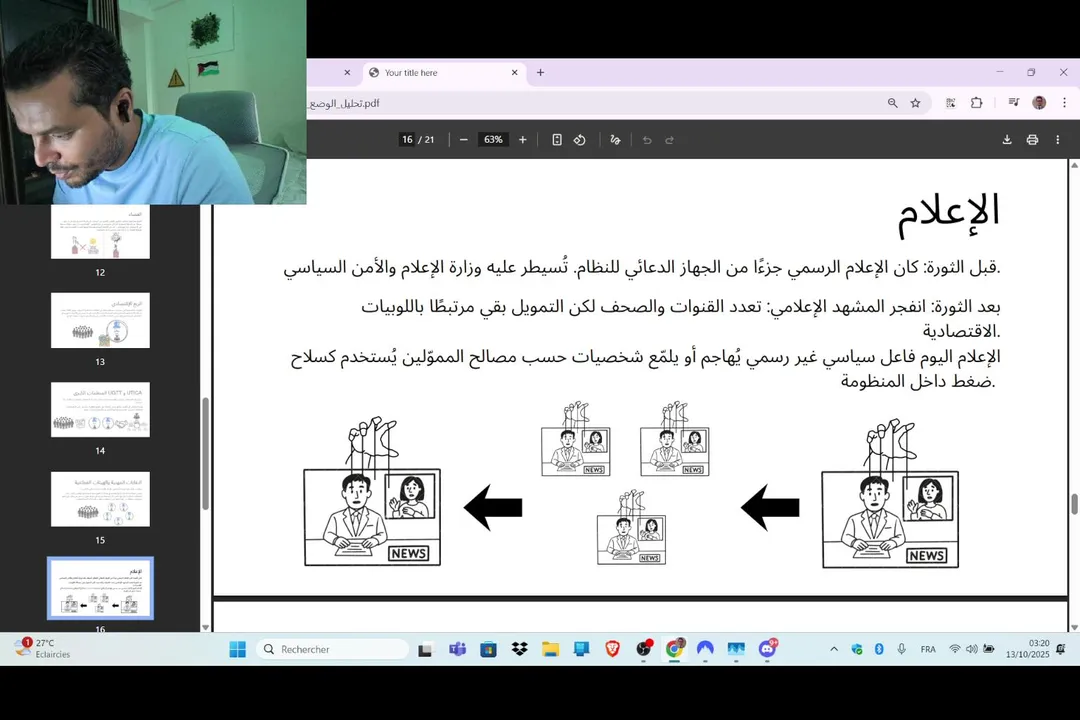Open Dropbox from taskbar
The image size is (1080, 720).
pyautogui.click(x=519, y=649)
